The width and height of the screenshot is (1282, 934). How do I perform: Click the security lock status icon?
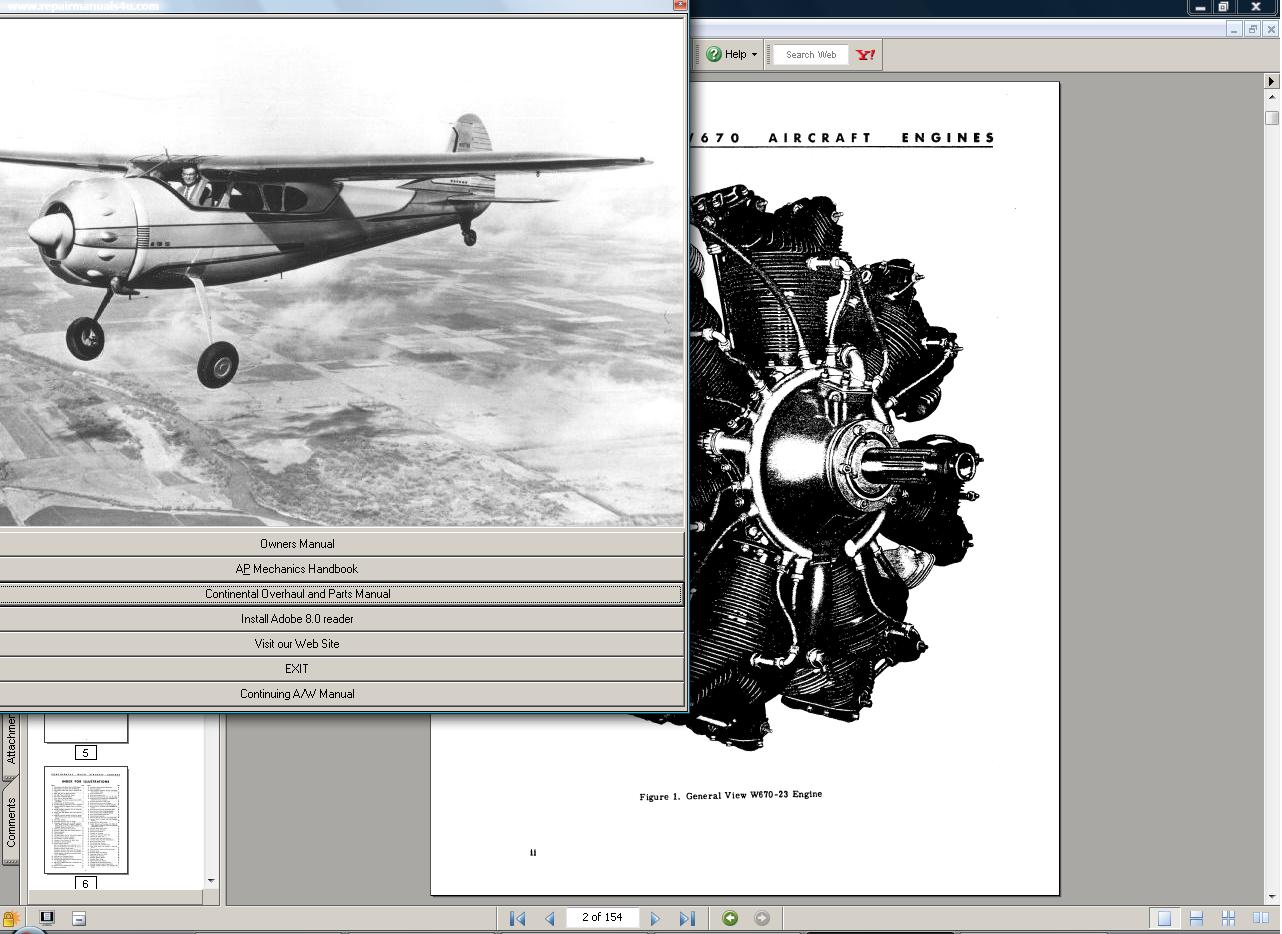tap(11, 917)
